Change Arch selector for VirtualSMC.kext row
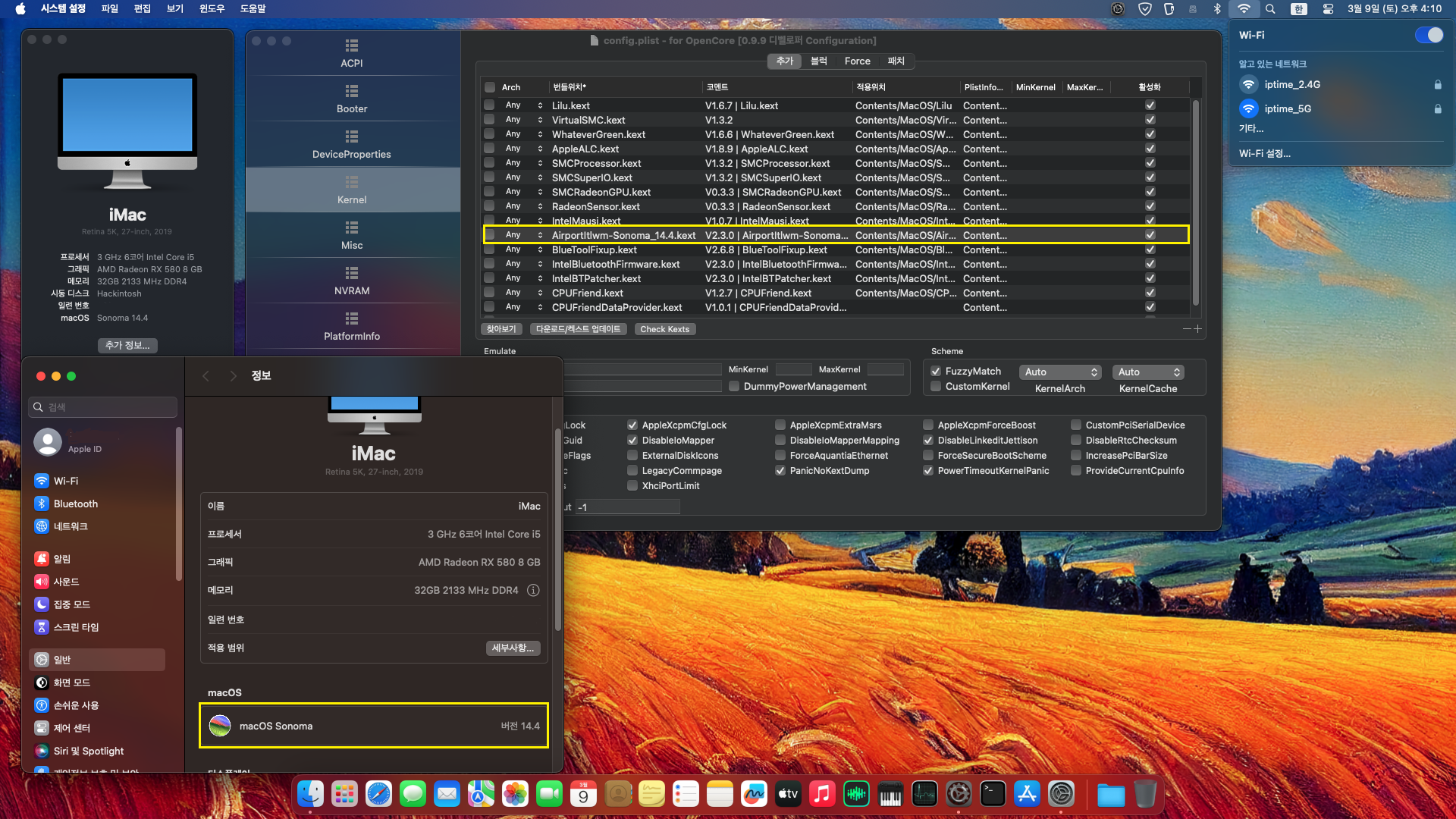The height and width of the screenshot is (819, 1456). point(540,120)
